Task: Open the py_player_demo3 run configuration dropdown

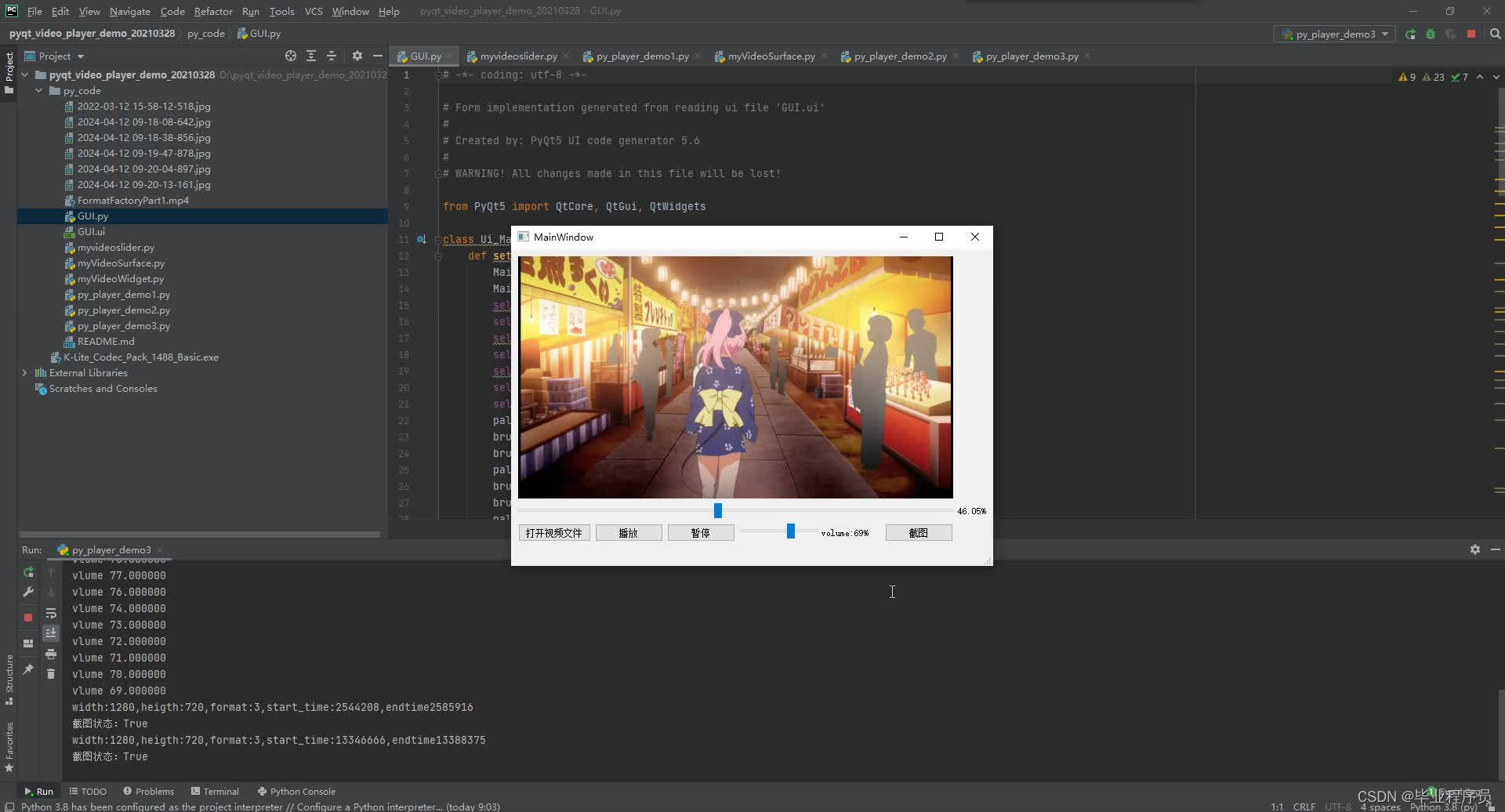Action: 1335,34
